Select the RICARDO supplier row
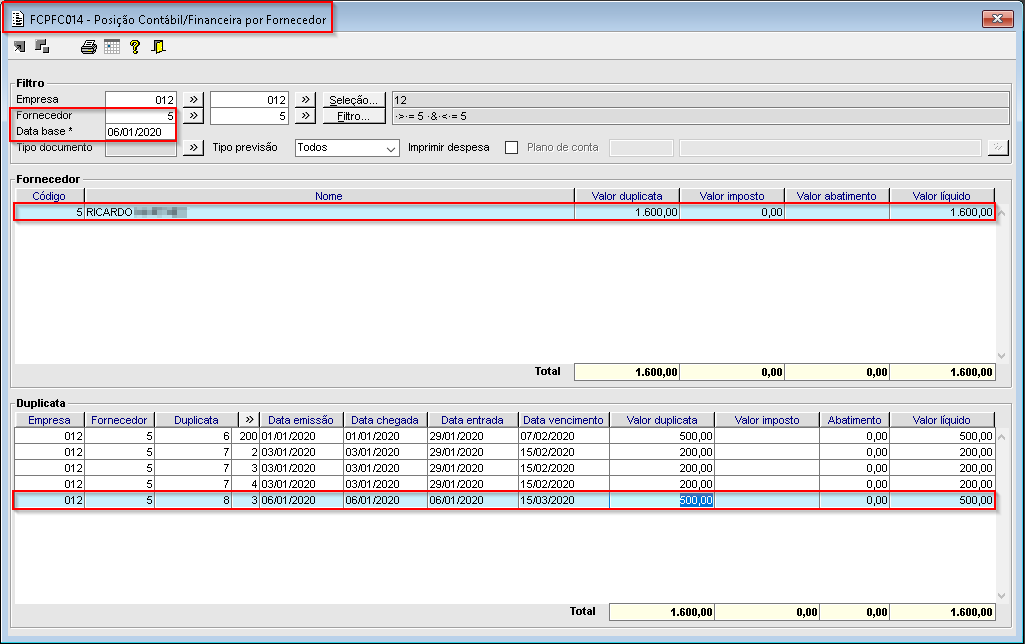 (x=300, y=212)
